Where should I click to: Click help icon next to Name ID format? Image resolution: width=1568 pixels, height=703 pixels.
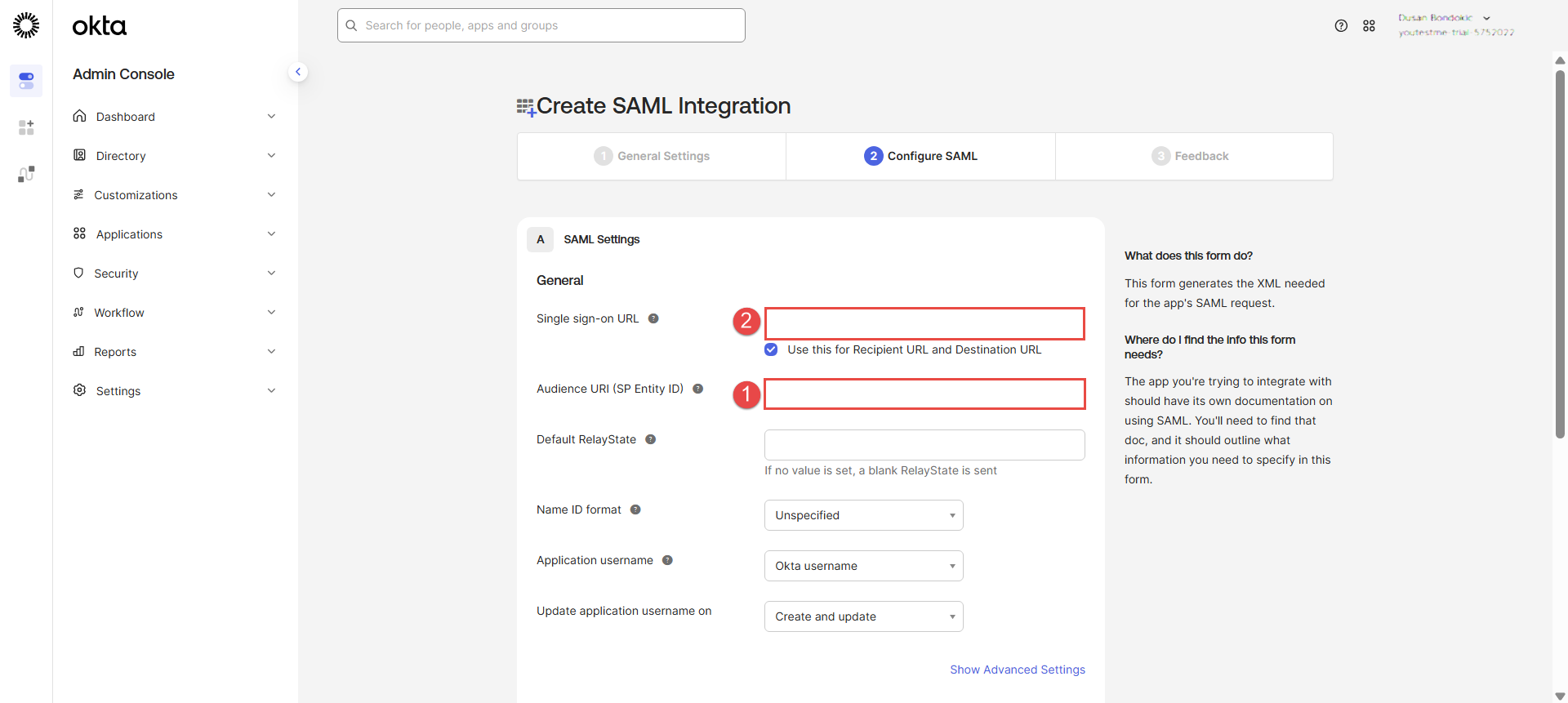(x=635, y=509)
